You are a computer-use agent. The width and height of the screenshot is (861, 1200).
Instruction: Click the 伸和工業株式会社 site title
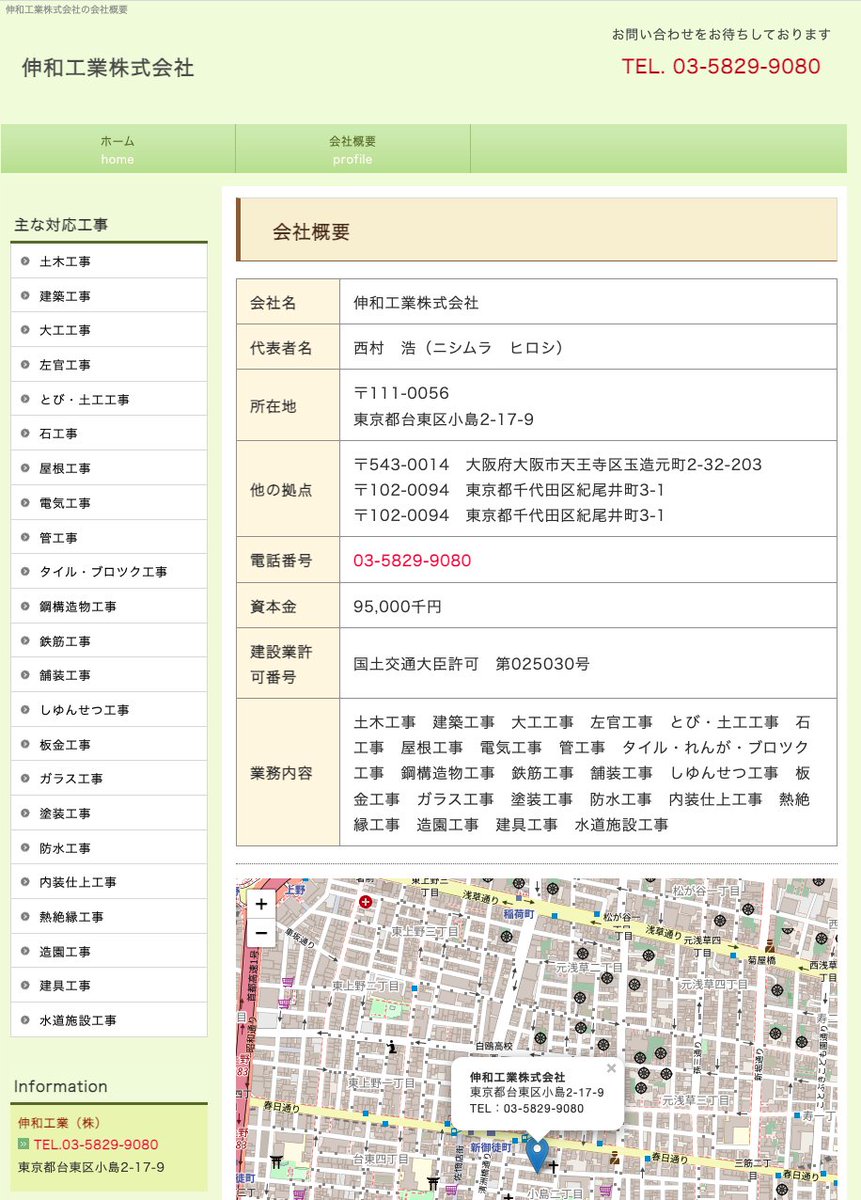pyautogui.click(x=108, y=68)
